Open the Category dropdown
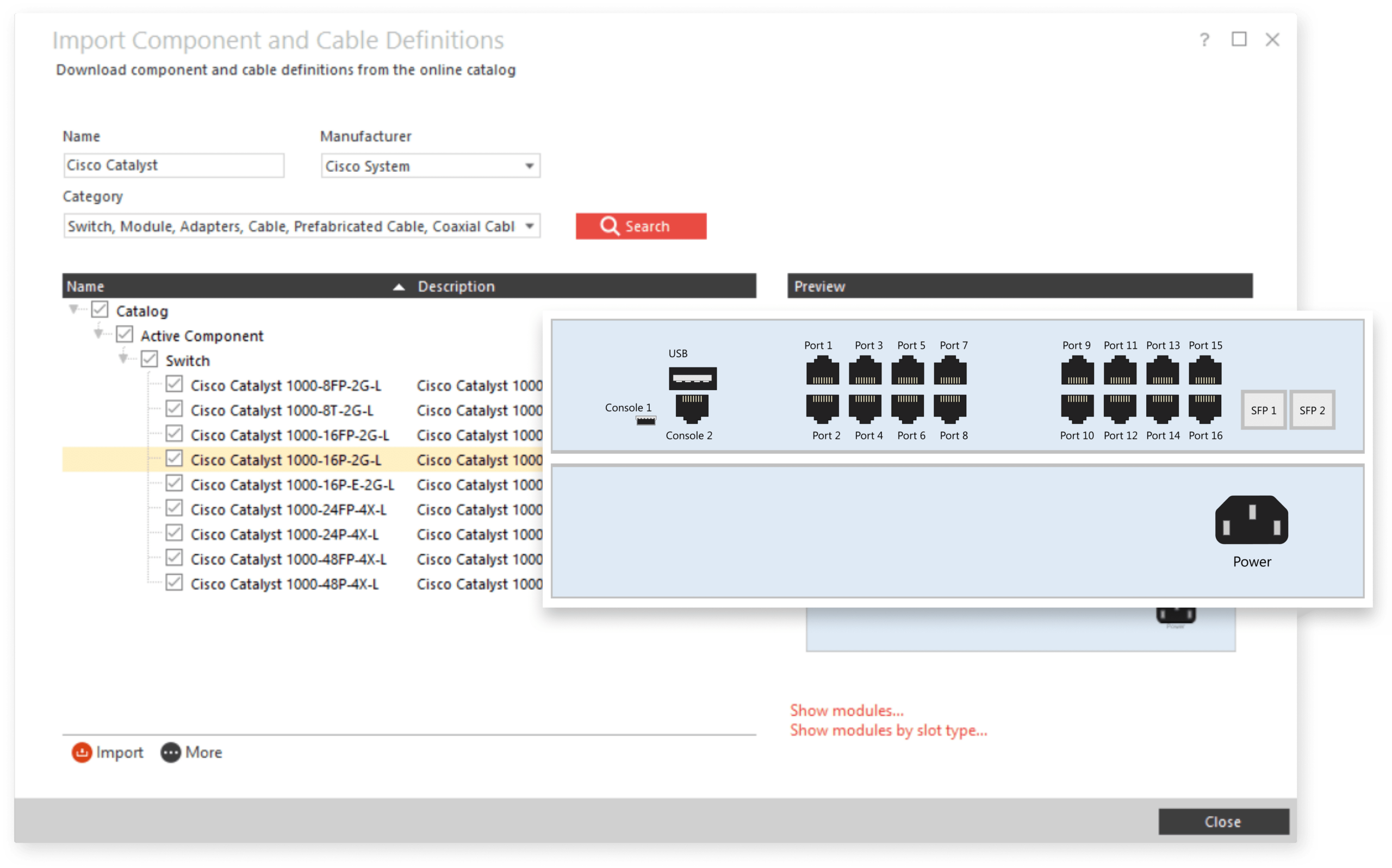 tap(530, 226)
